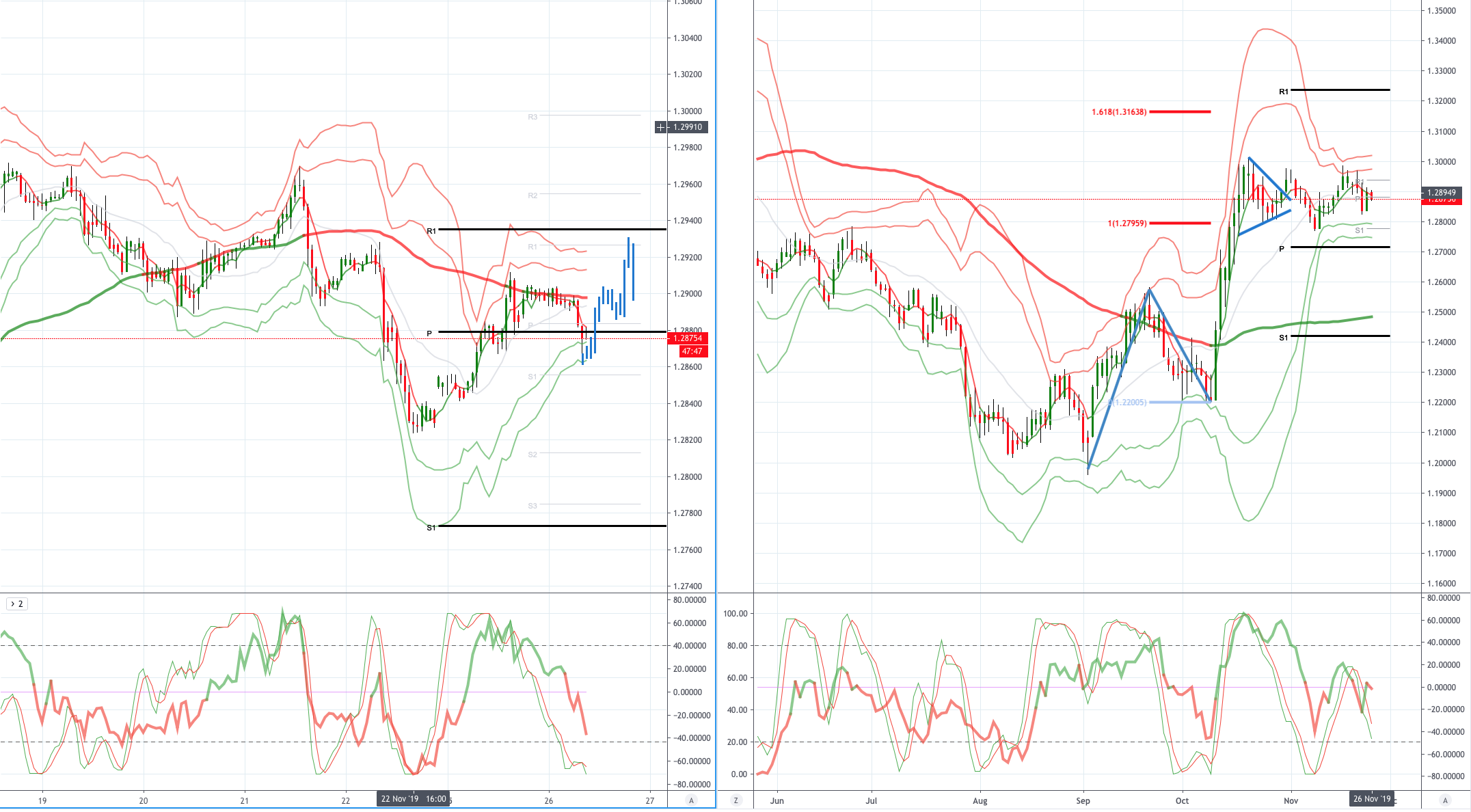Click the faint grey R2 pivot label
The height and width of the screenshot is (812, 1471).
point(532,195)
